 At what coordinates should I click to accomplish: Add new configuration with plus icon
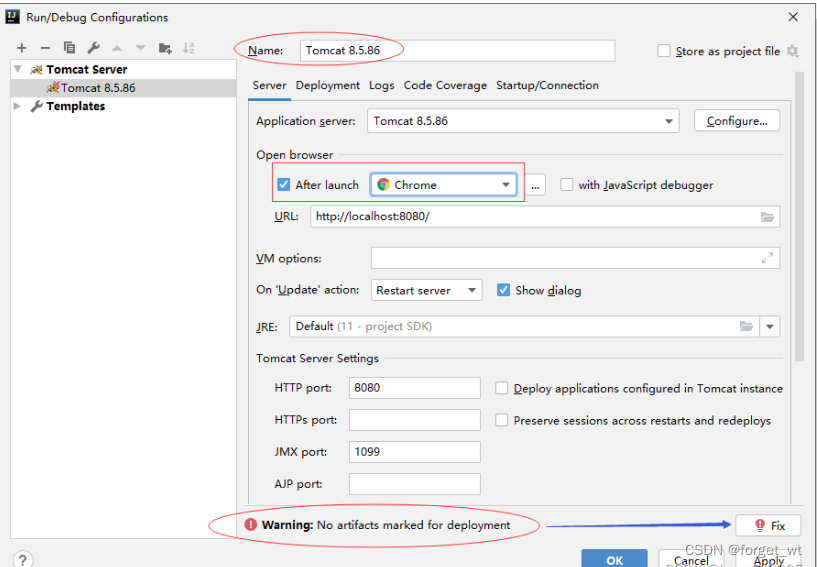(21, 48)
